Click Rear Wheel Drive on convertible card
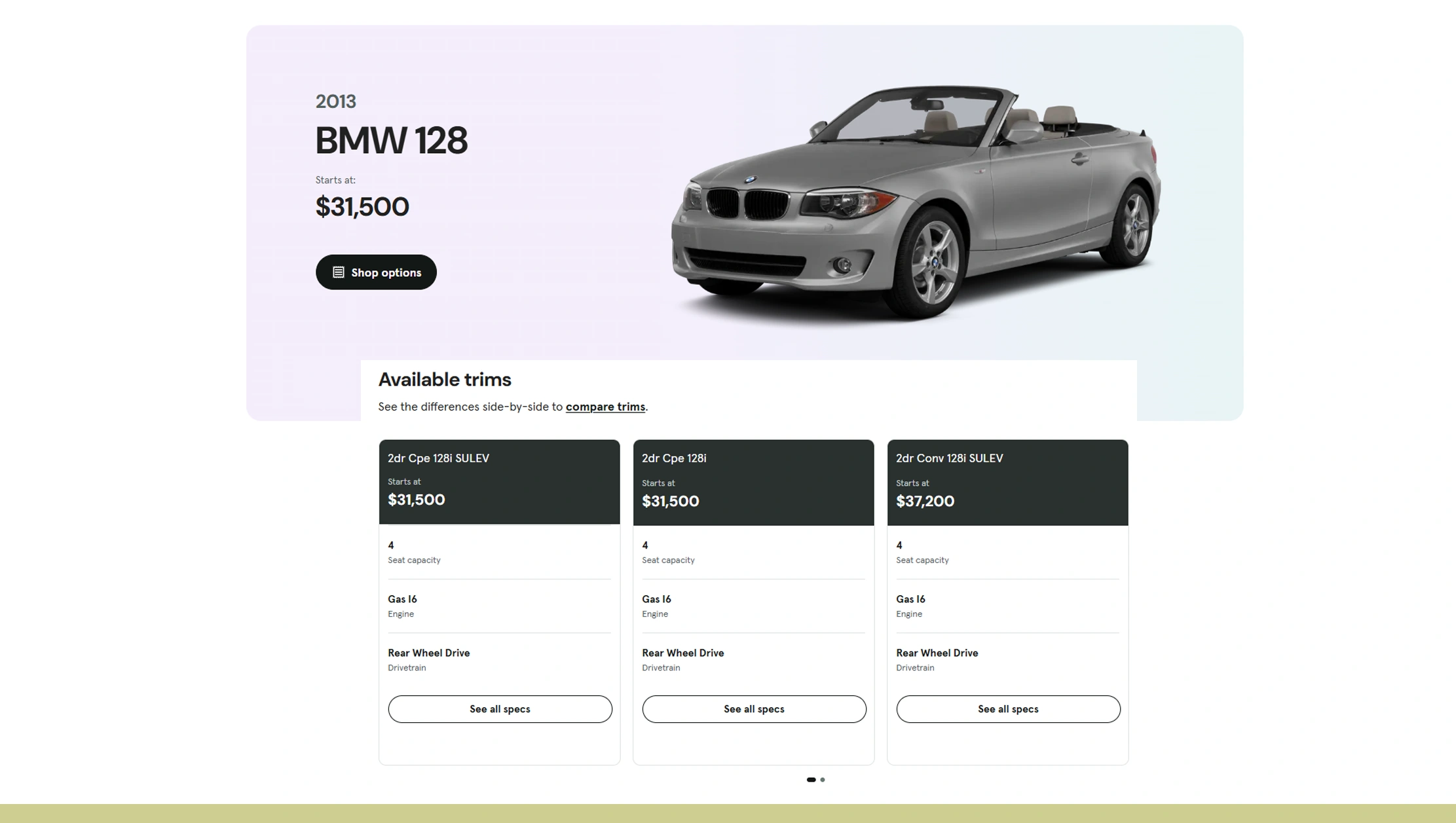 click(937, 653)
